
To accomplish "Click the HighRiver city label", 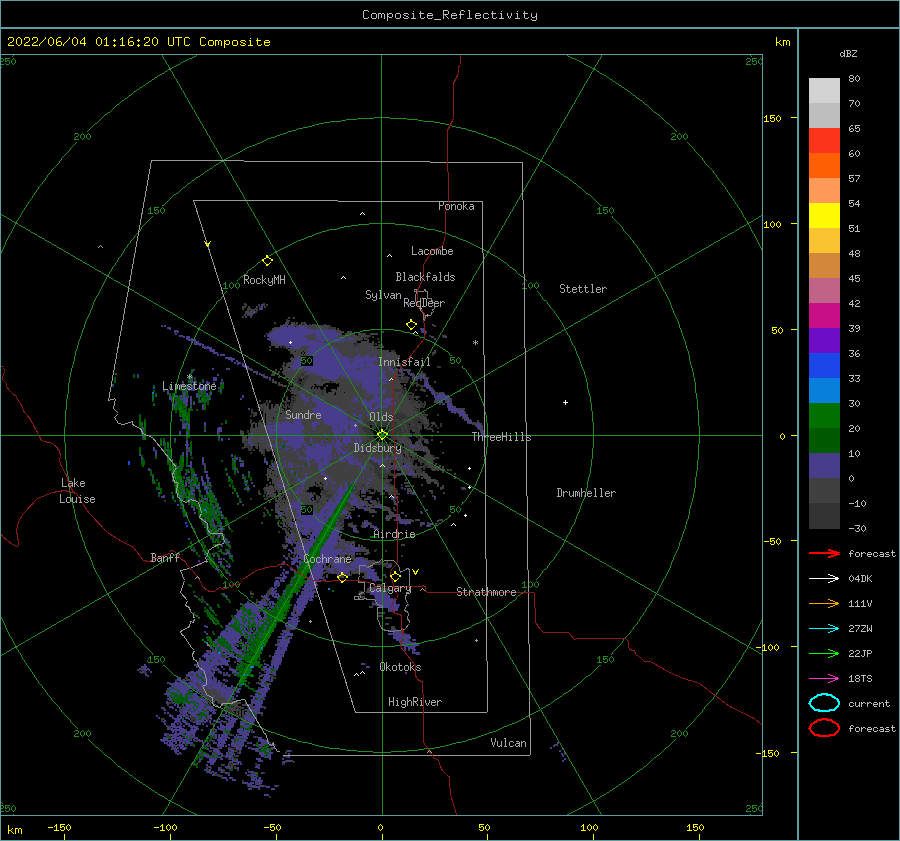I will (x=414, y=702).
